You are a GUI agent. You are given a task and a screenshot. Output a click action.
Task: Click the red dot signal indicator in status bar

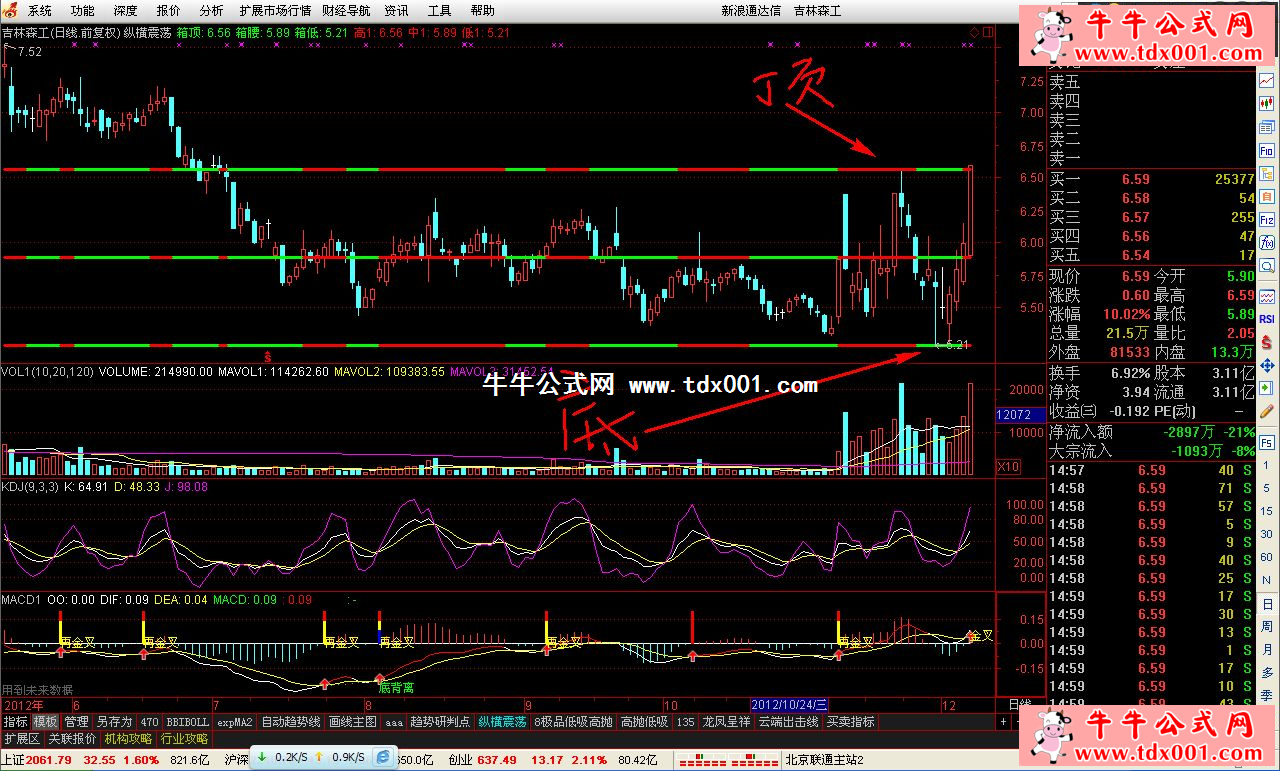pyautogui.click(x=727, y=760)
